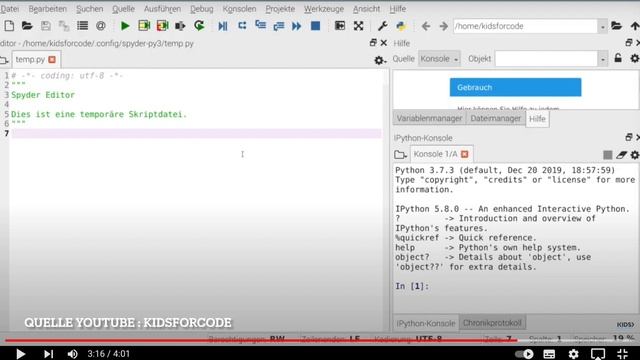Open editor pane options gear icon

pyautogui.click(x=380, y=60)
